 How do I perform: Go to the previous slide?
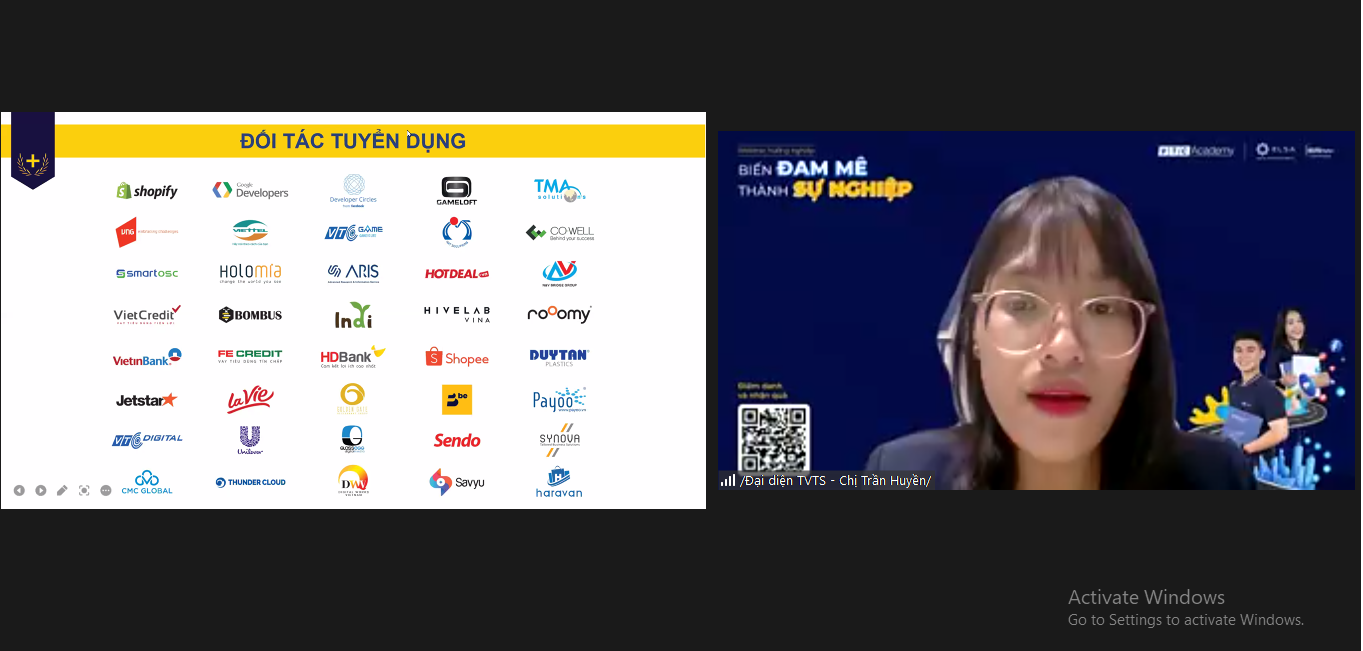[19, 490]
